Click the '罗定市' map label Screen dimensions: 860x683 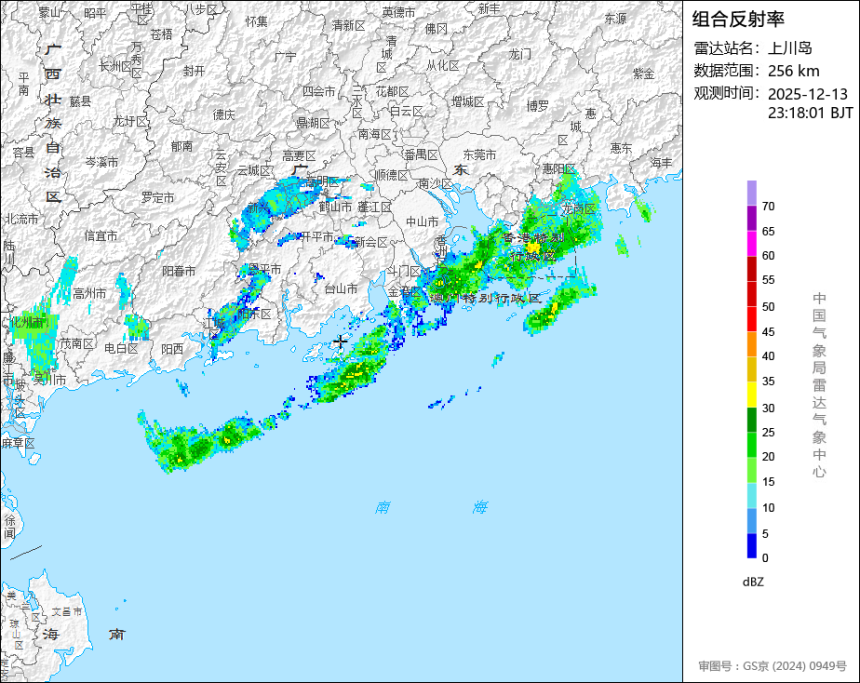pos(158,197)
